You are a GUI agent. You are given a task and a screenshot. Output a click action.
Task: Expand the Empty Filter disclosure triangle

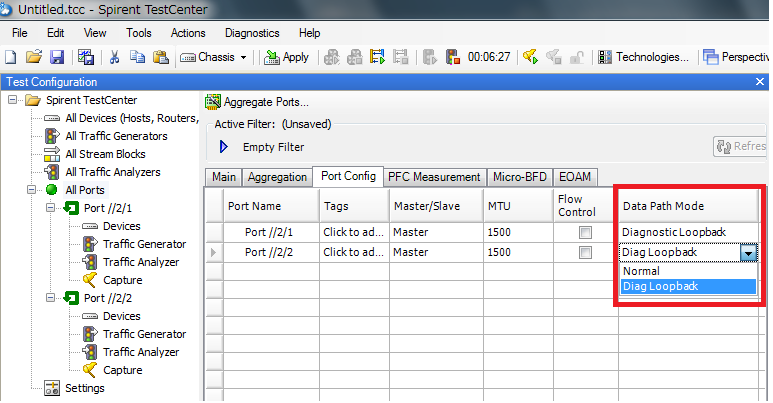223,147
